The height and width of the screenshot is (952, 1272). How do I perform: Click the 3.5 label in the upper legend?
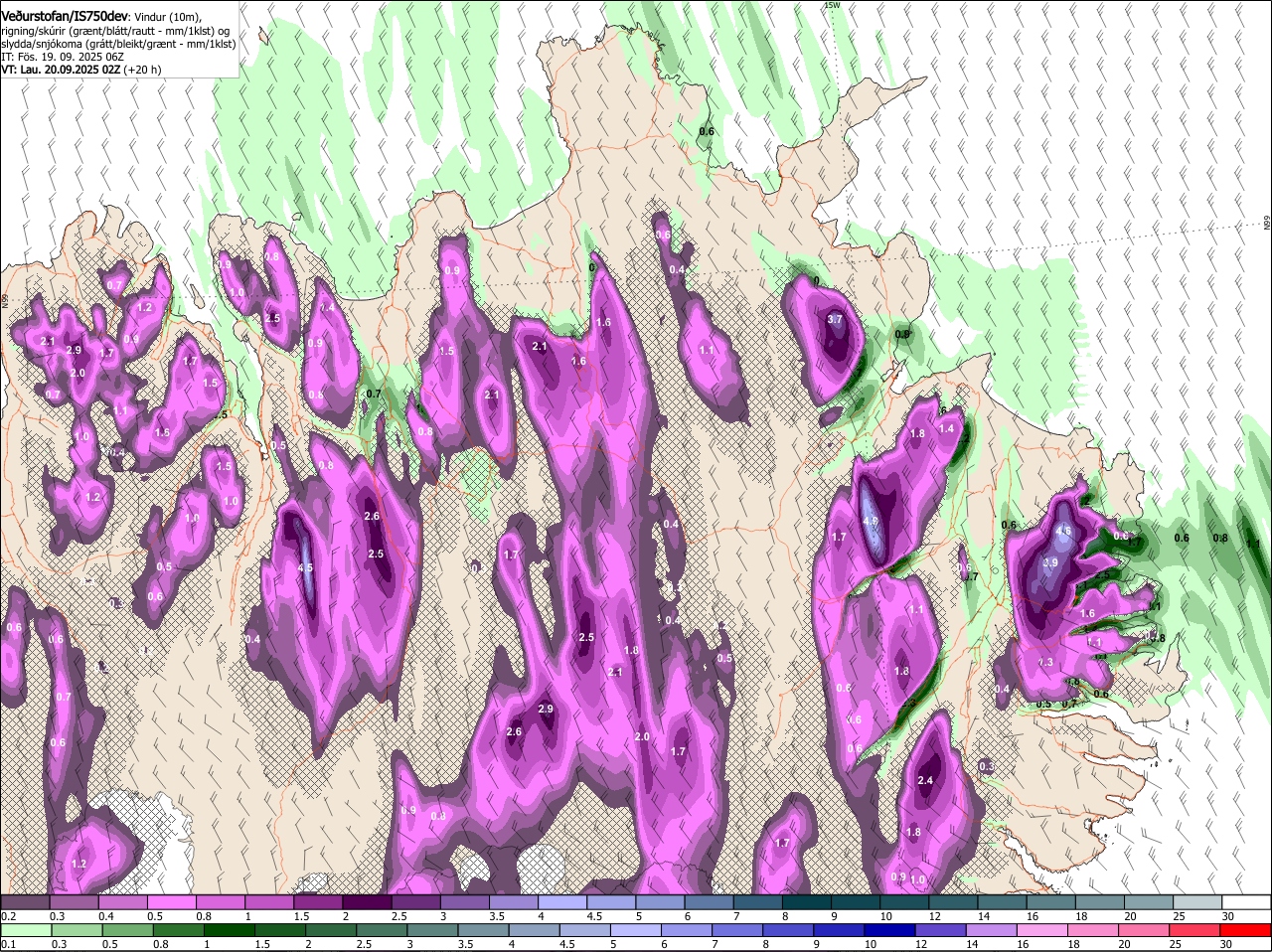click(497, 916)
